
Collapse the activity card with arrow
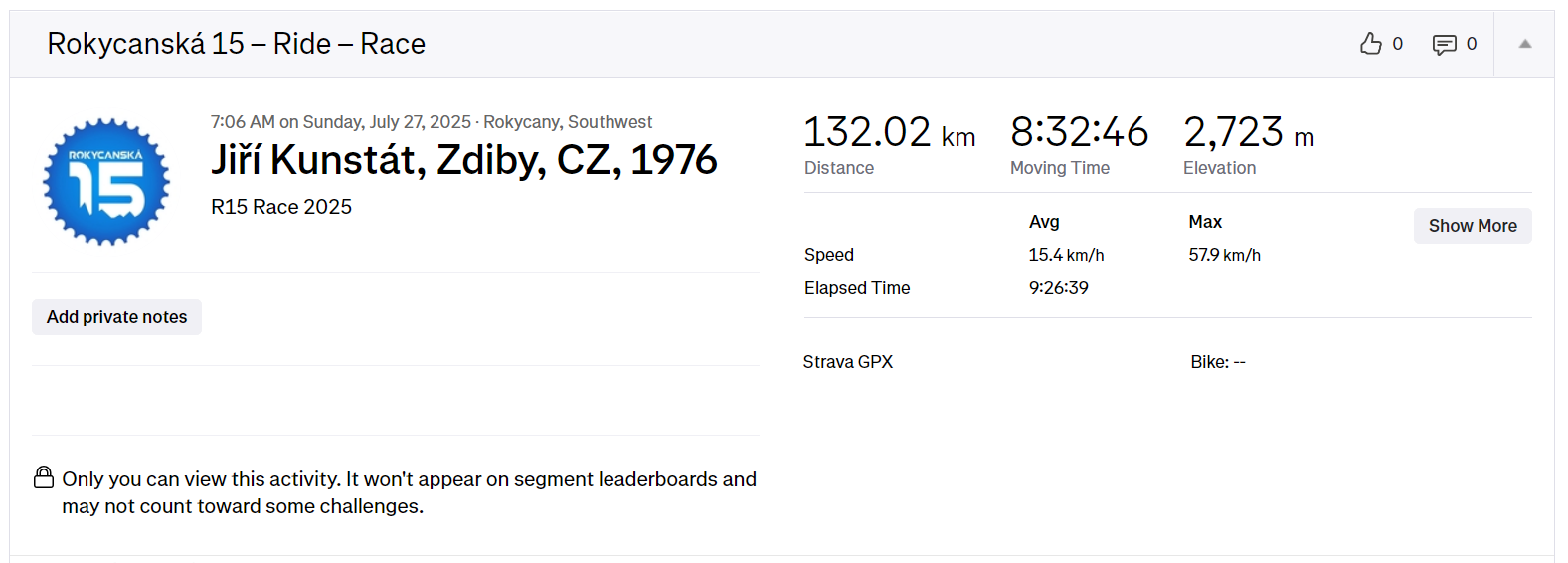pos(1524,44)
